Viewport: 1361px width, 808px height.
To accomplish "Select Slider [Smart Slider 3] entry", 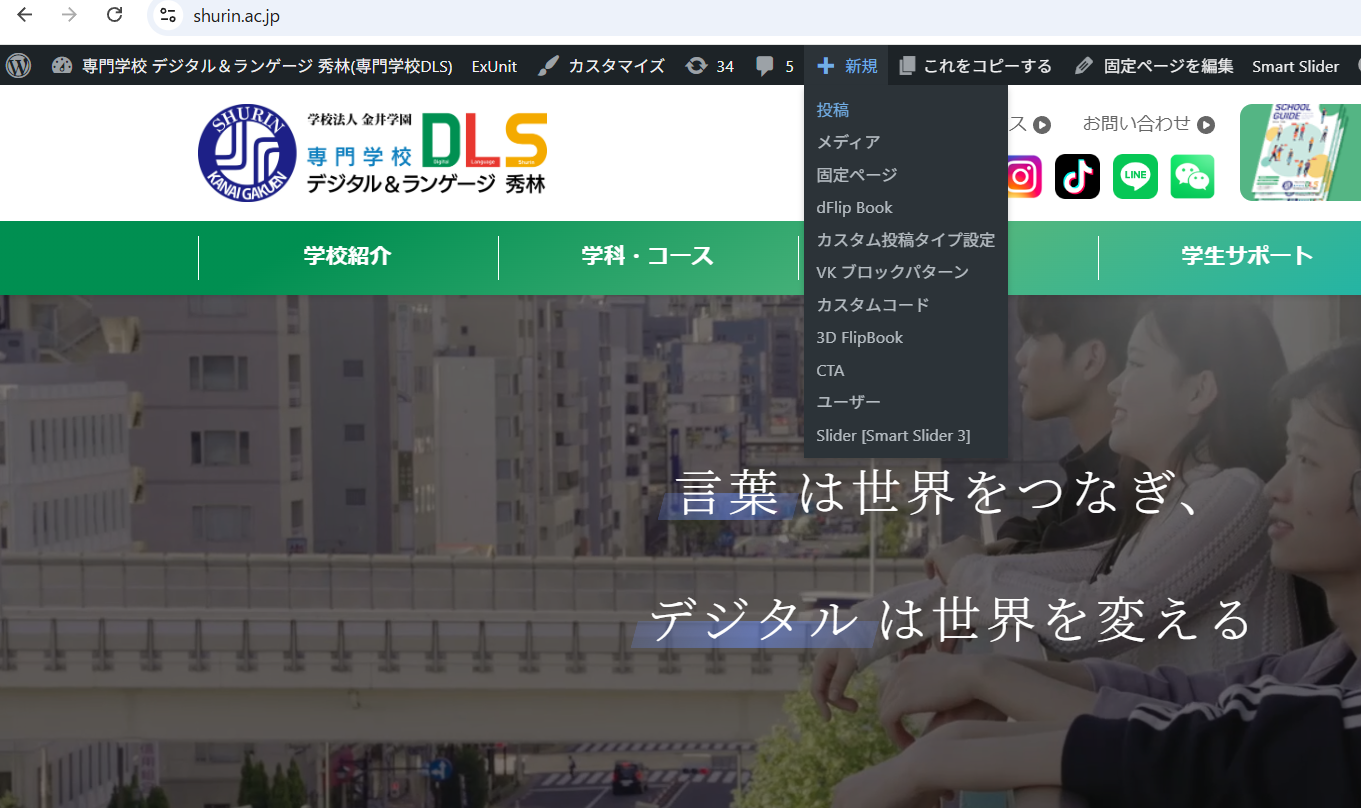I will click(x=893, y=435).
